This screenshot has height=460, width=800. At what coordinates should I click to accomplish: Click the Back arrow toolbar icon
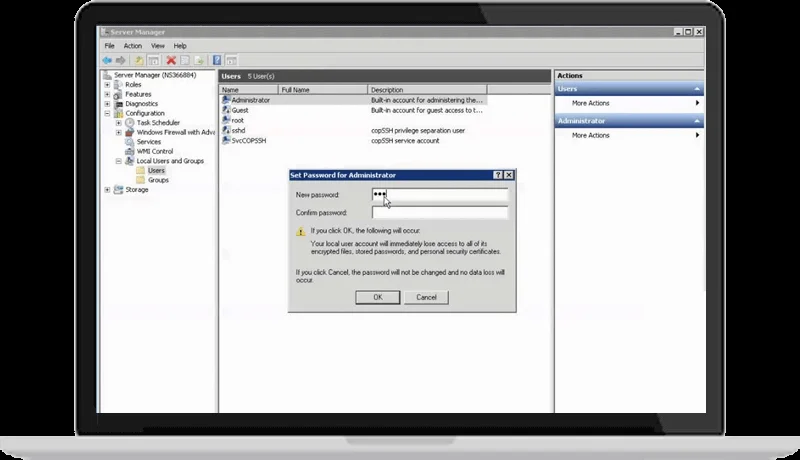coord(107,60)
